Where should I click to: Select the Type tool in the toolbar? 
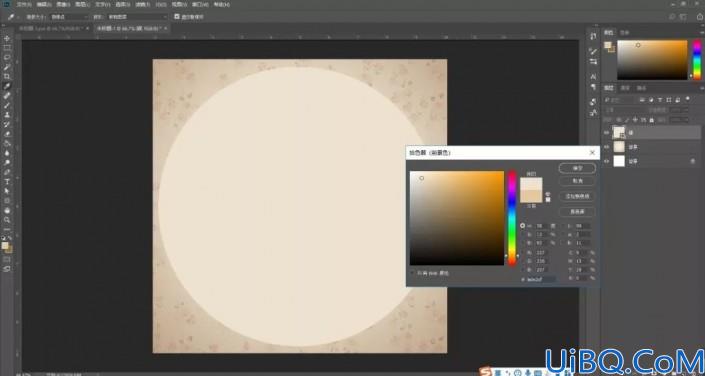(x=7, y=182)
